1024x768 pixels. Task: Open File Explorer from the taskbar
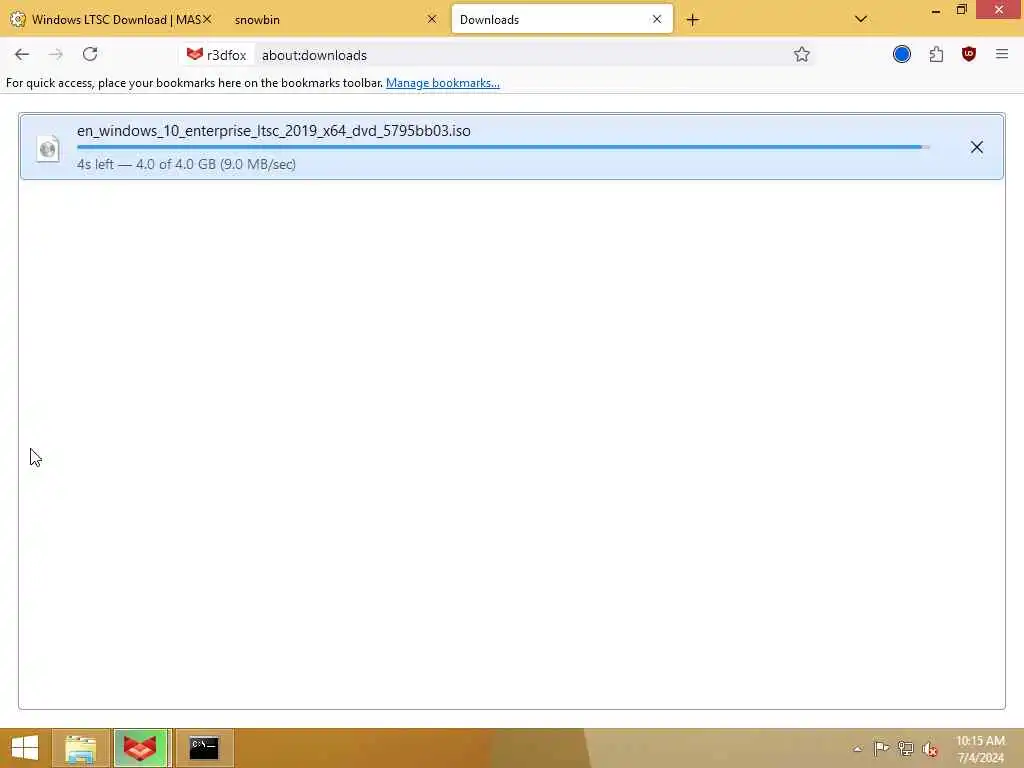[80, 748]
